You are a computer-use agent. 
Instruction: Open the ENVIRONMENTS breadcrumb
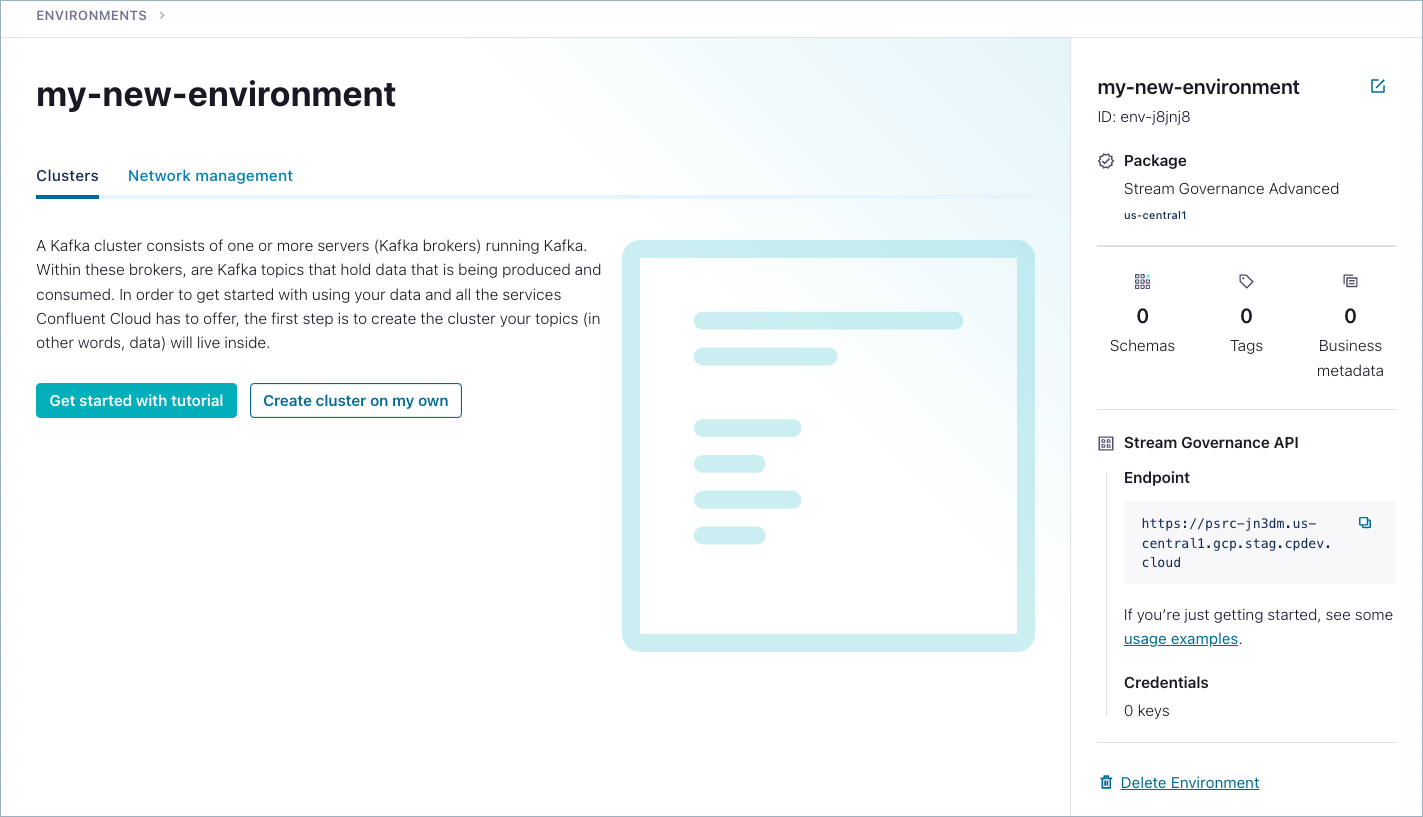(x=90, y=15)
